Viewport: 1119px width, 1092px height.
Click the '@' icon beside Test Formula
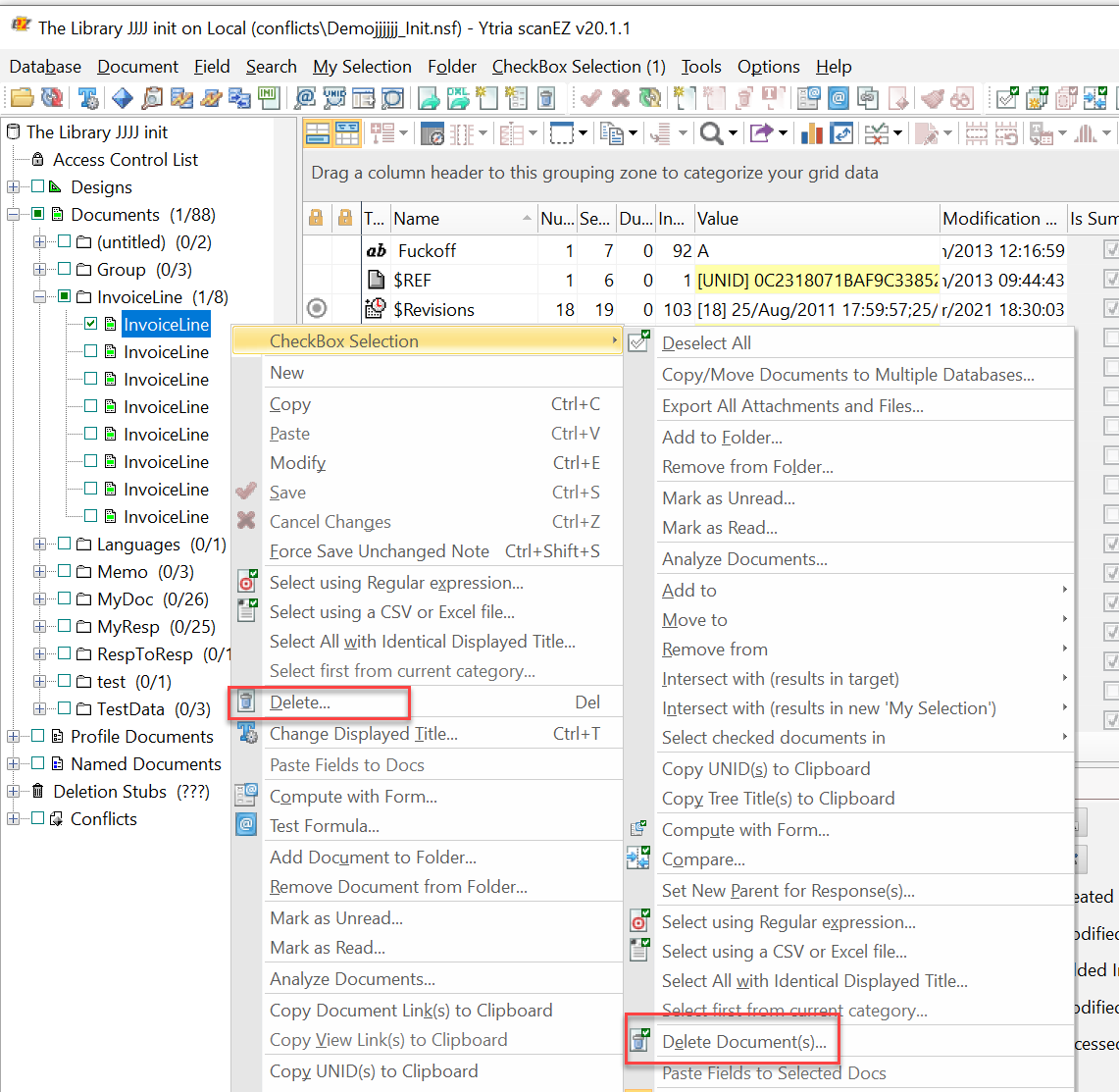pyautogui.click(x=247, y=825)
